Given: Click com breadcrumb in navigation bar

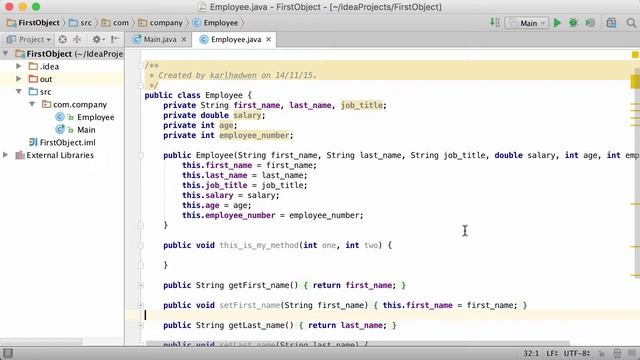Looking at the screenshot, I should click(116, 23).
